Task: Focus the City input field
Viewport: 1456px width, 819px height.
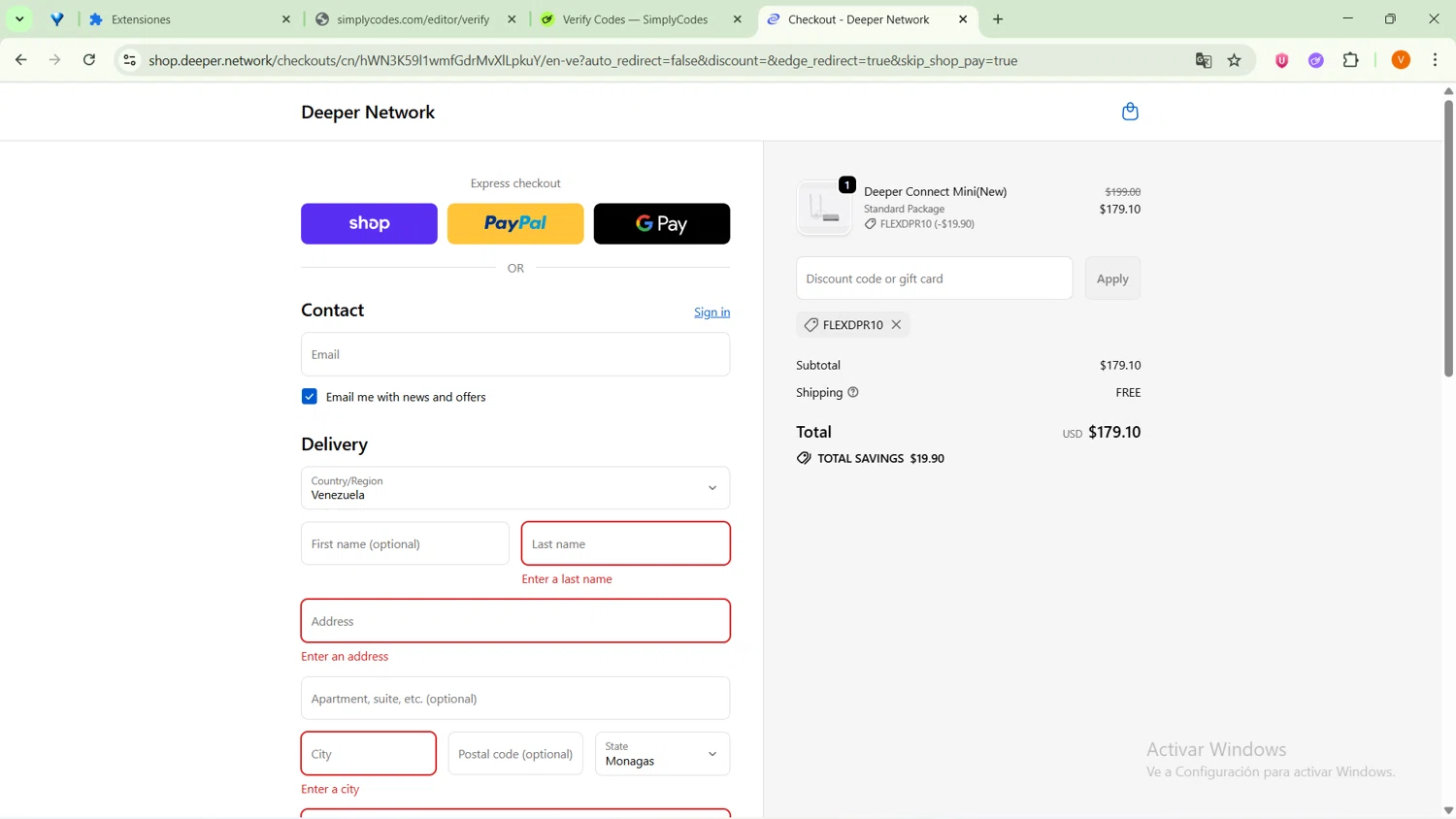Action: [369, 754]
